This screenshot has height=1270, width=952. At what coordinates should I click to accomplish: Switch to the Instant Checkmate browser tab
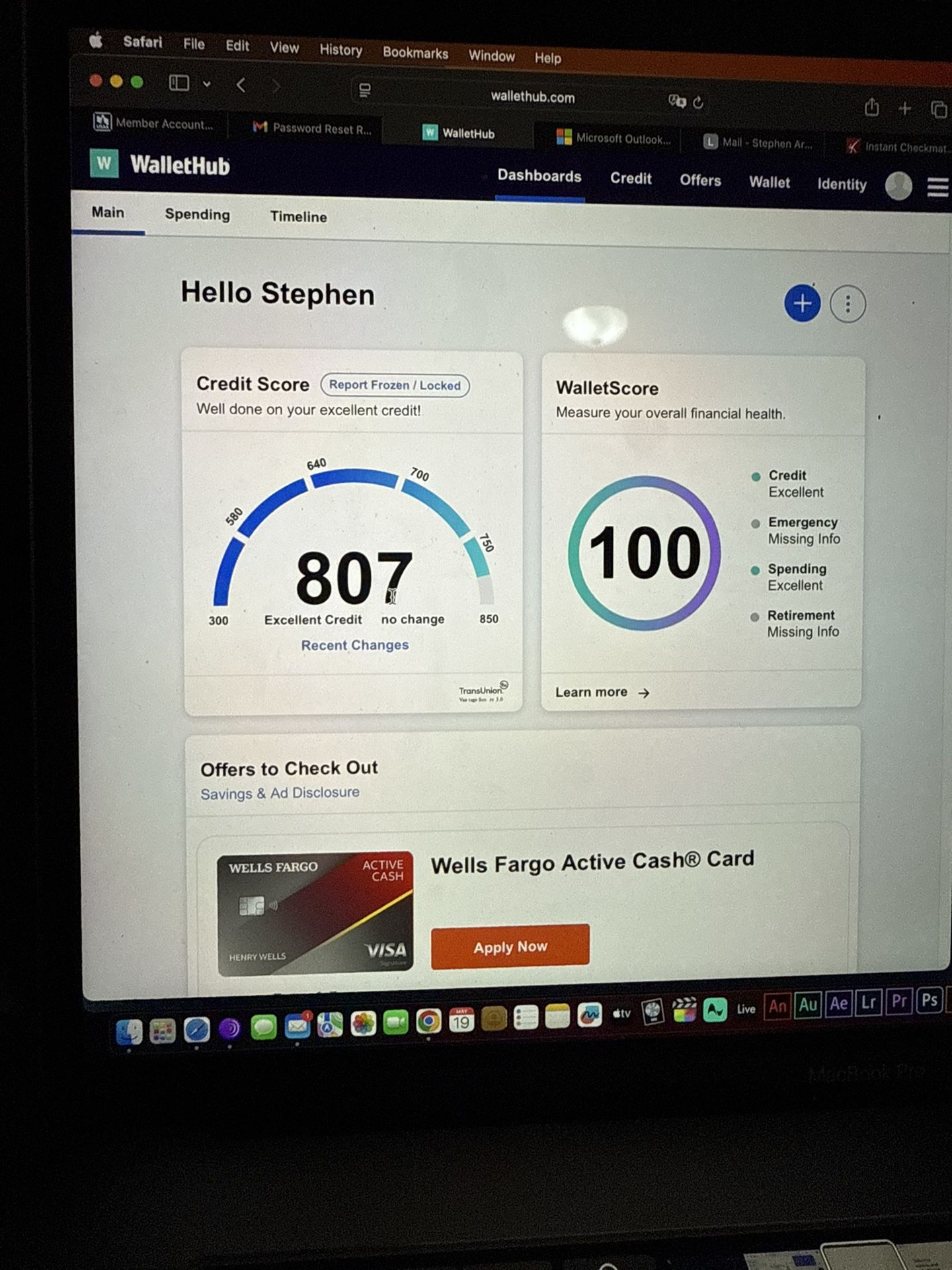[x=900, y=147]
